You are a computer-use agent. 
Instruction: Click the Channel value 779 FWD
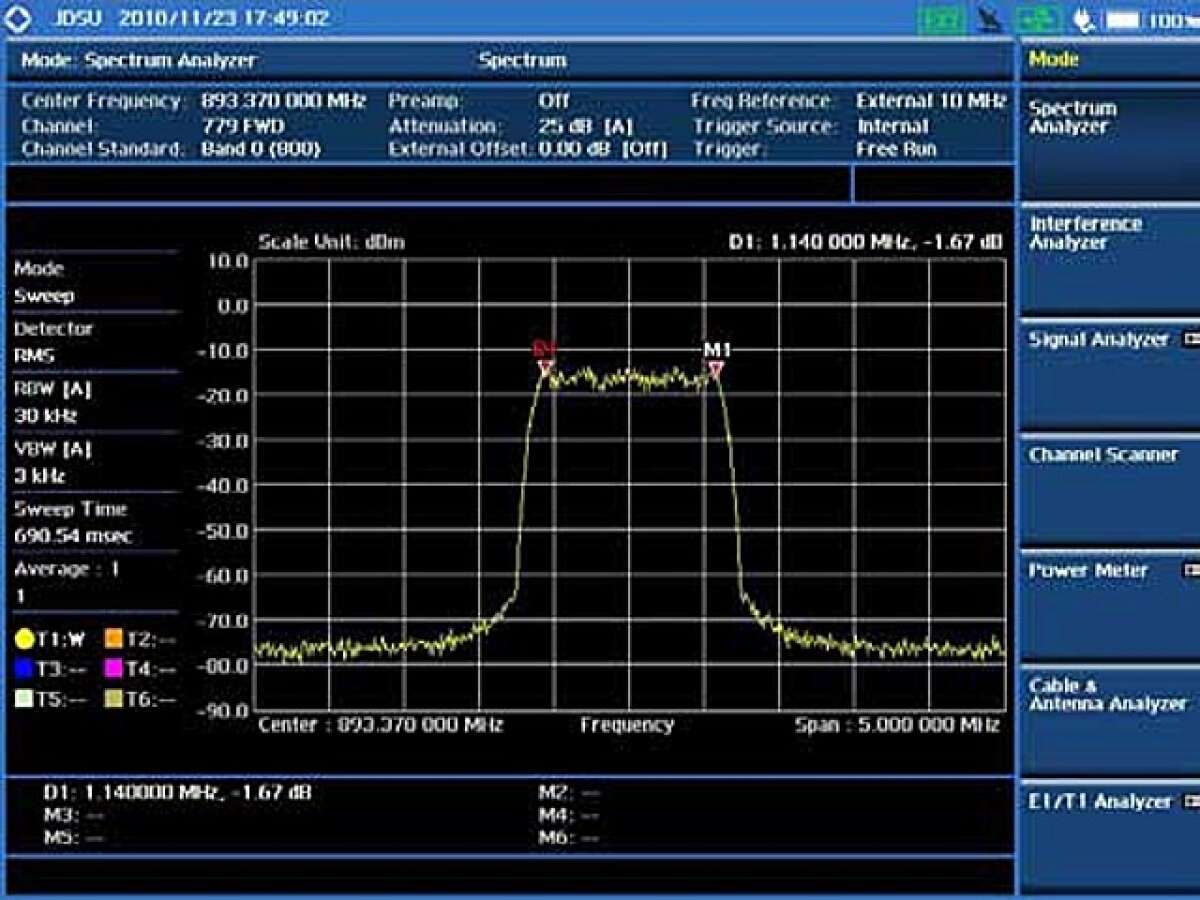tap(242, 126)
